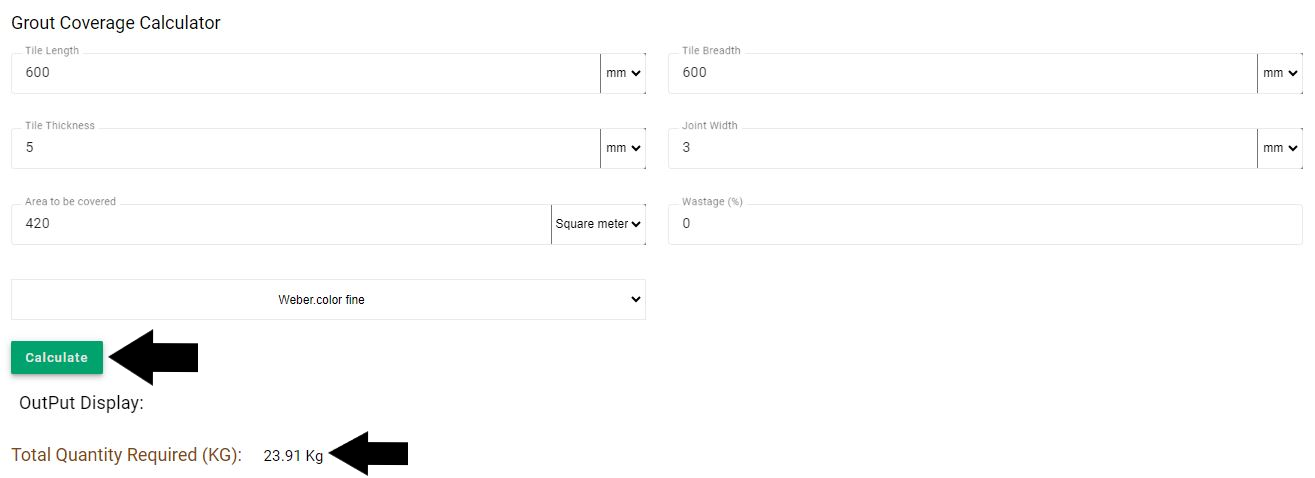The width and height of the screenshot is (1315, 478).
Task: Focus the Tile Breadth value field
Action: point(962,73)
